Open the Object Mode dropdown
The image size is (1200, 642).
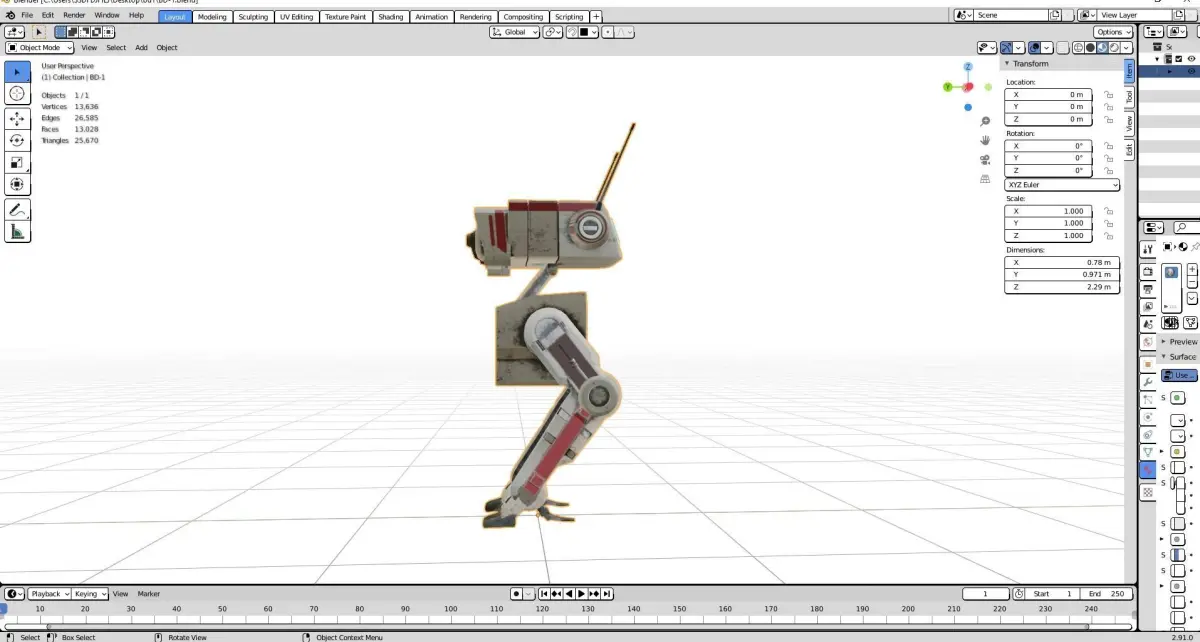[x=39, y=47]
